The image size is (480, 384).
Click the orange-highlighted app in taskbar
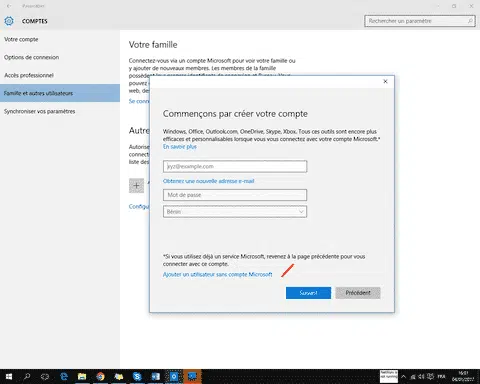click(192, 377)
